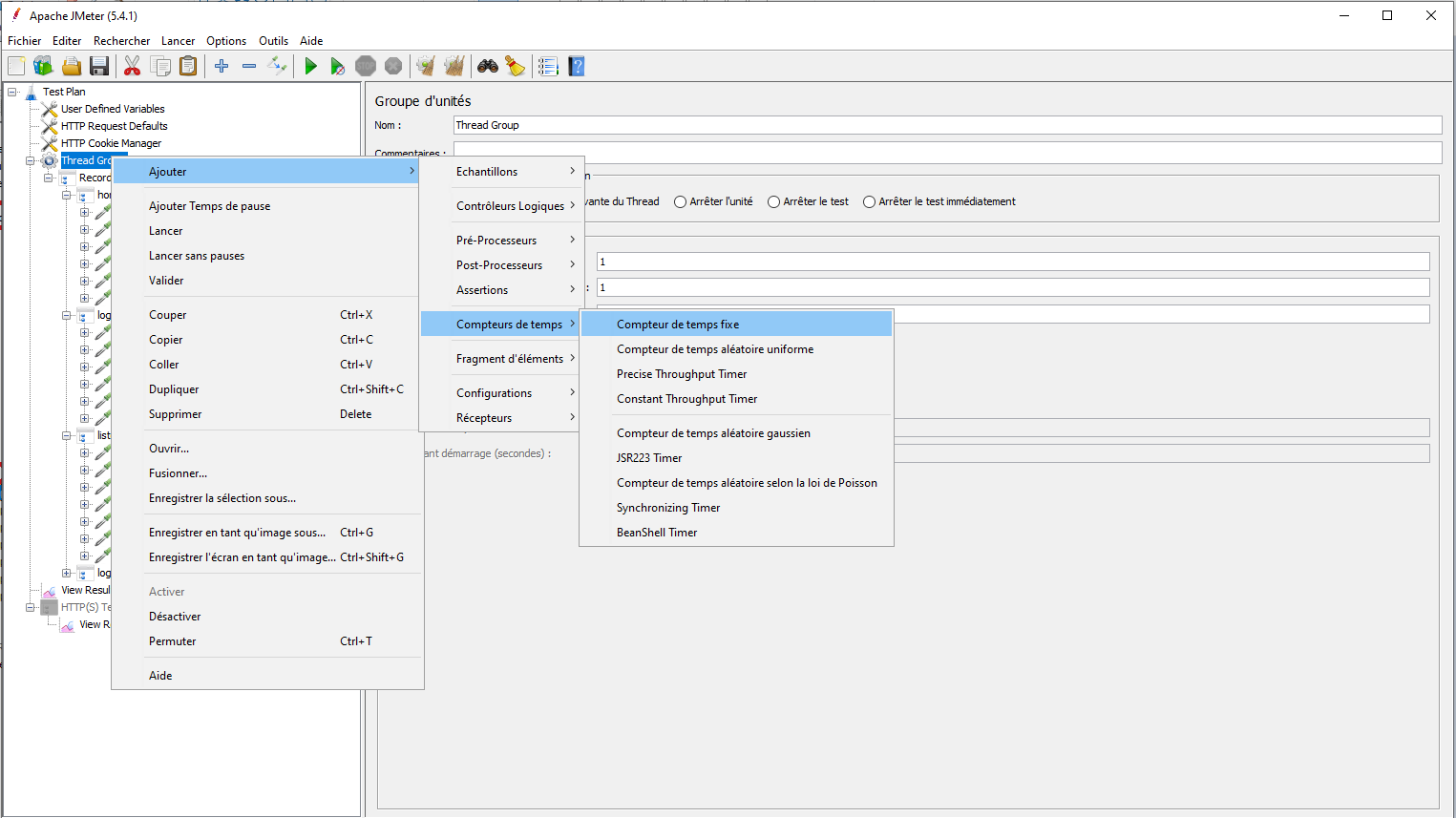The width and height of the screenshot is (1456, 818).
Task: Click the User Defined Variables icon
Action: 50,110
